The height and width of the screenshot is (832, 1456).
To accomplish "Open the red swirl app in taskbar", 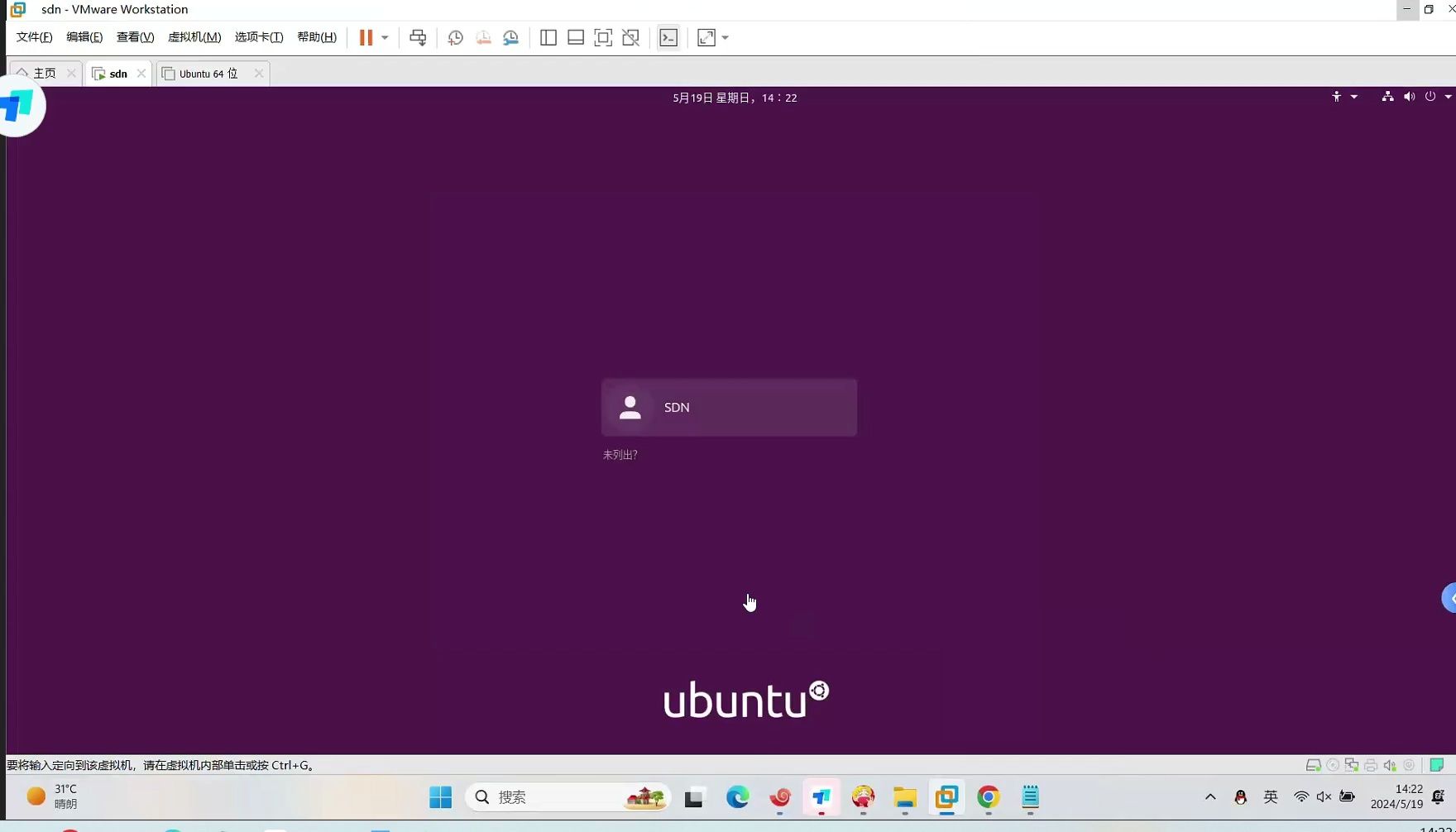I will click(779, 797).
